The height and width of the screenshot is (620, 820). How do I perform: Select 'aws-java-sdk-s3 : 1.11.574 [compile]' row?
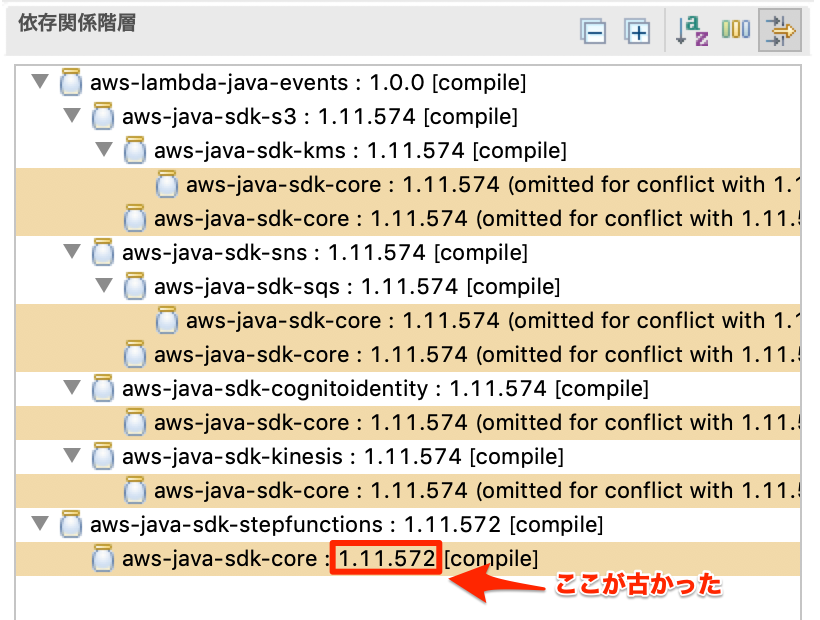[408, 116]
